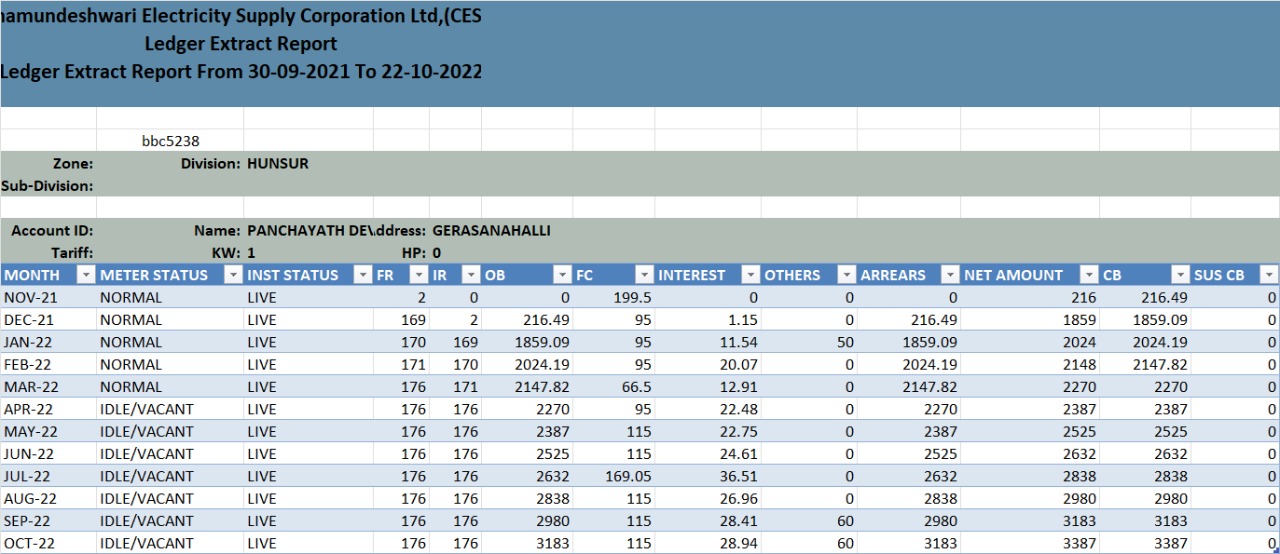1280x554 pixels.
Task: Select NORMAL meter status in NOV-21 row
Action: 170,298
